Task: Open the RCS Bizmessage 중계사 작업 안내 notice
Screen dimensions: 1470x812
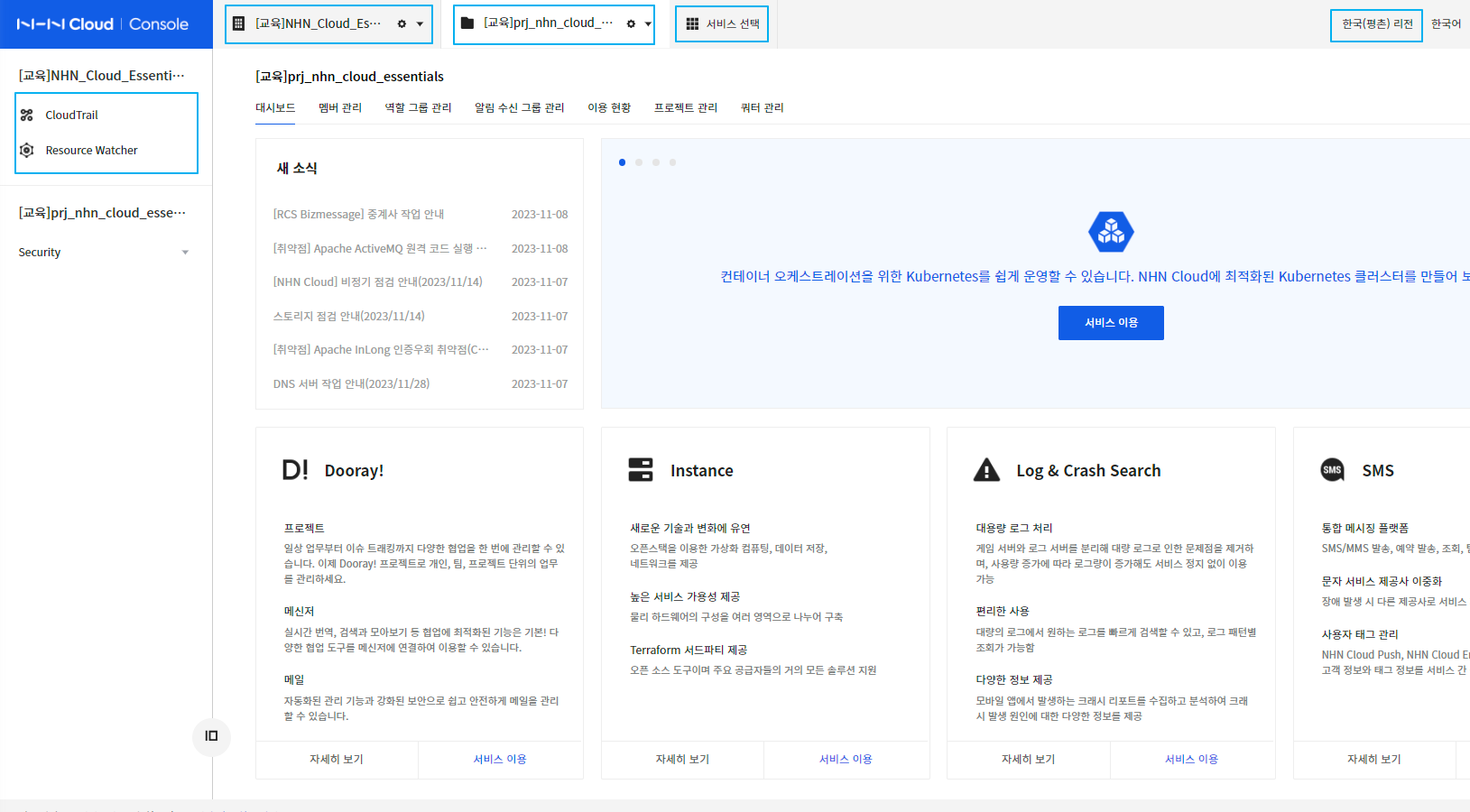Action: click(359, 215)
